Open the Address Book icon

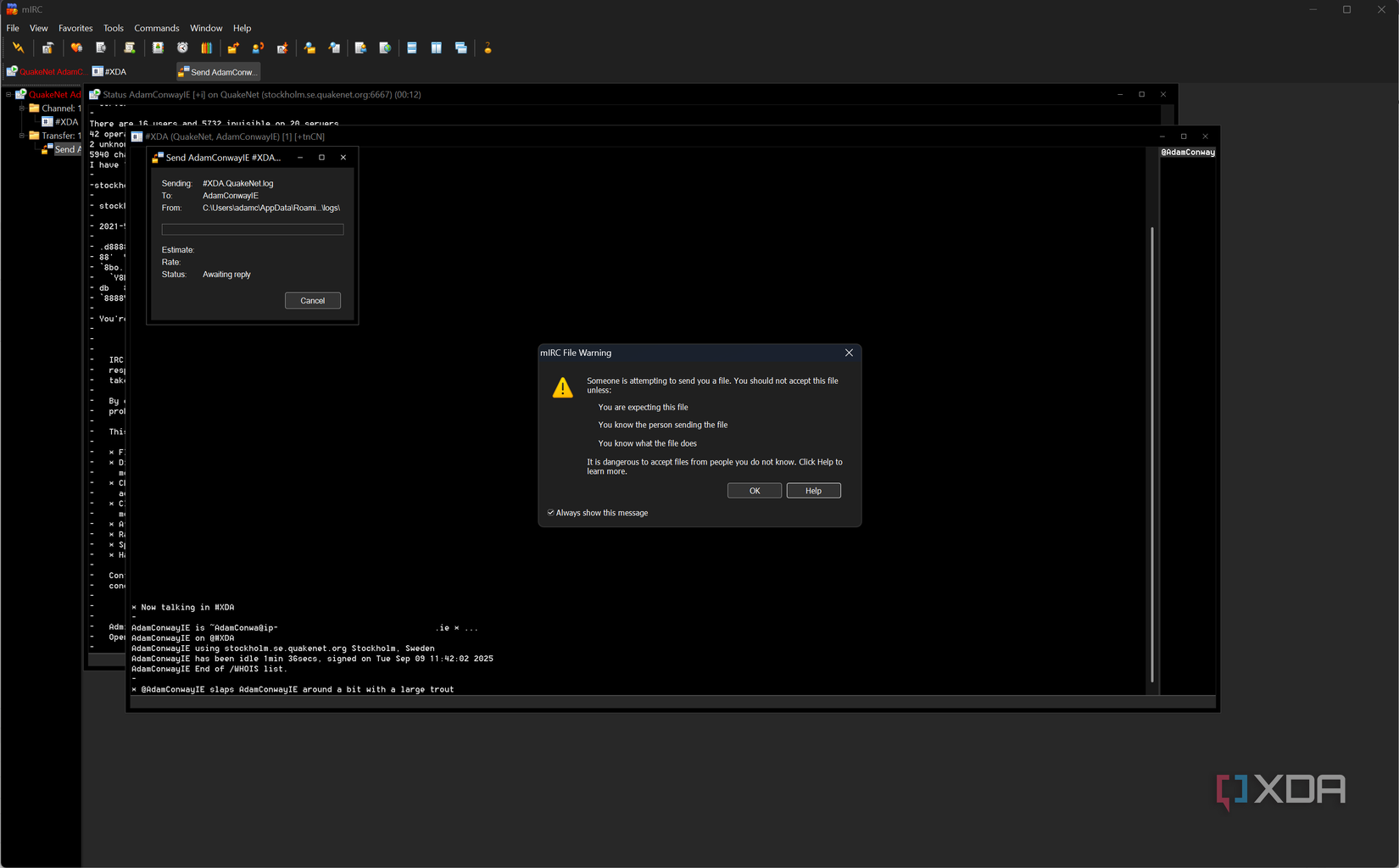[x=158, y=47]
